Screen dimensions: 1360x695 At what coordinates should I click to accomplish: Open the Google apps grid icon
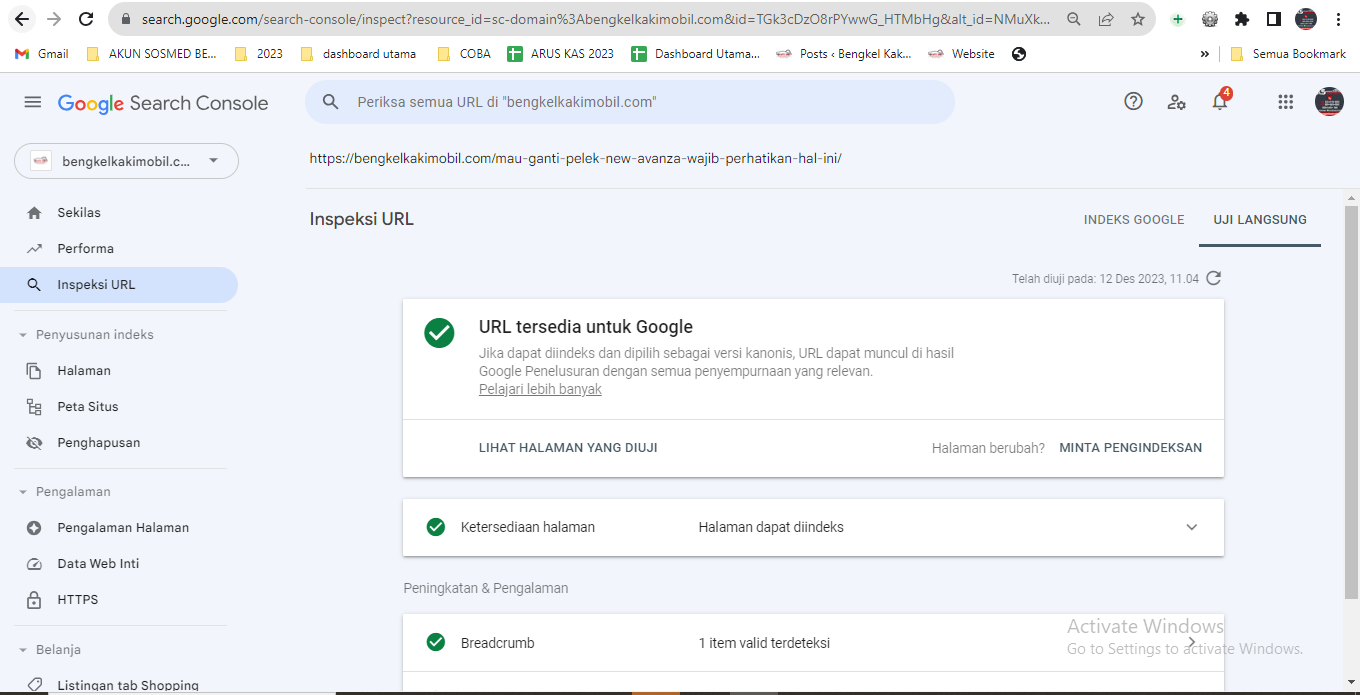click(x=1286, y=102)
